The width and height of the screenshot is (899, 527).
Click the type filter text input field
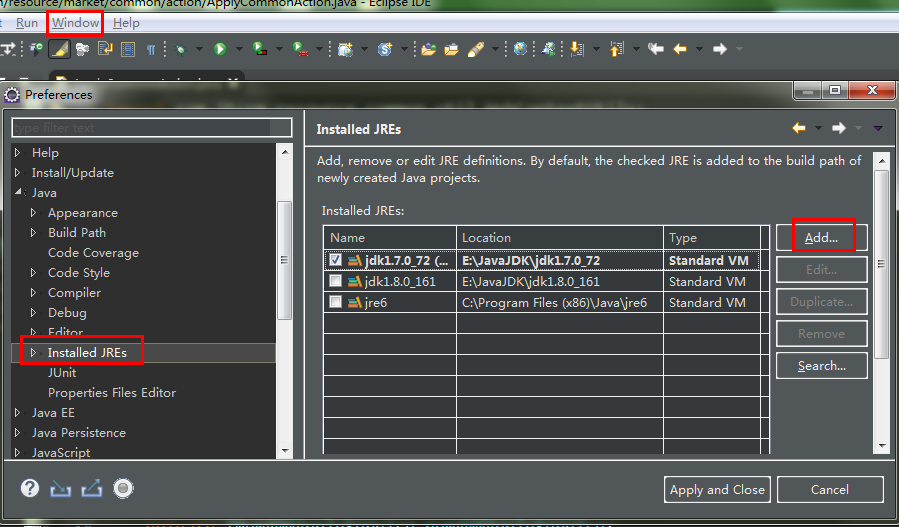(151, 127)
